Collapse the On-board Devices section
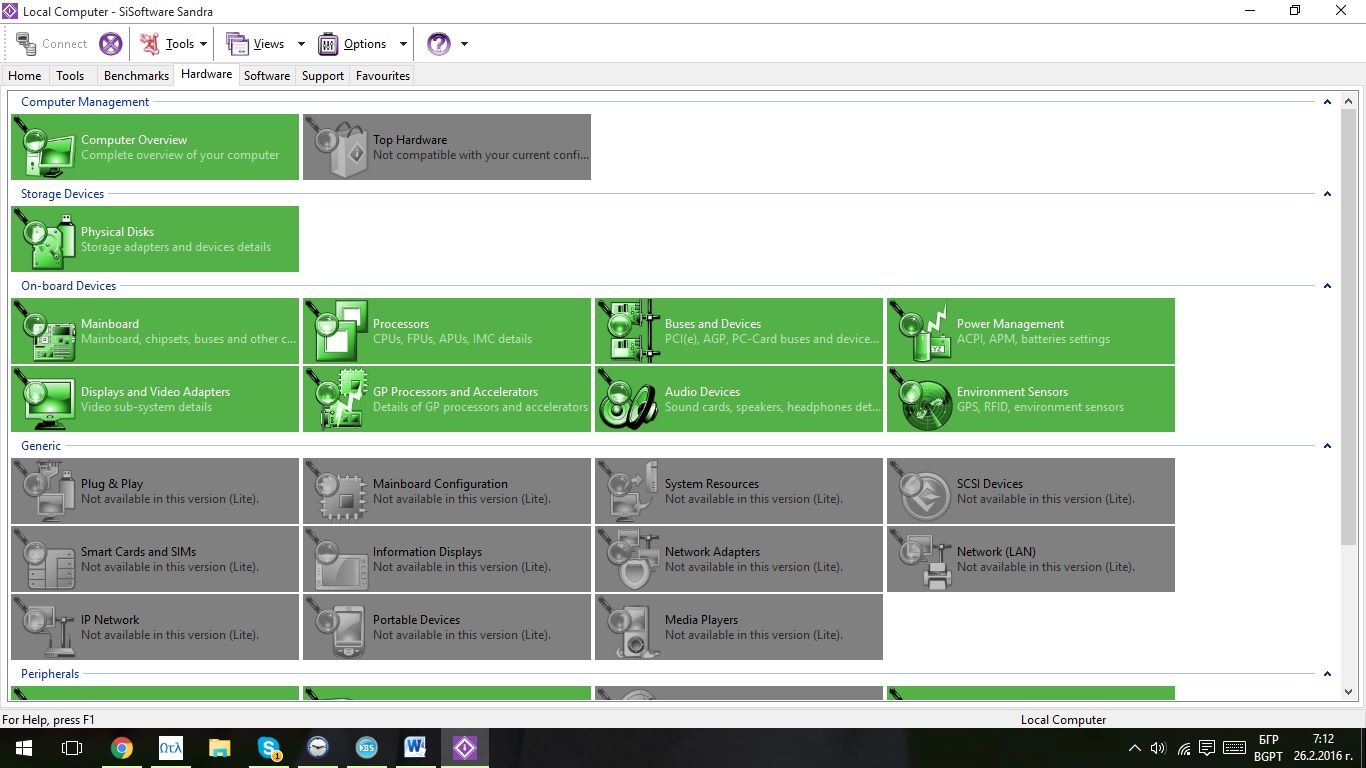Viewport: 1366px width, 768px height. click(x=1327, y=286)
